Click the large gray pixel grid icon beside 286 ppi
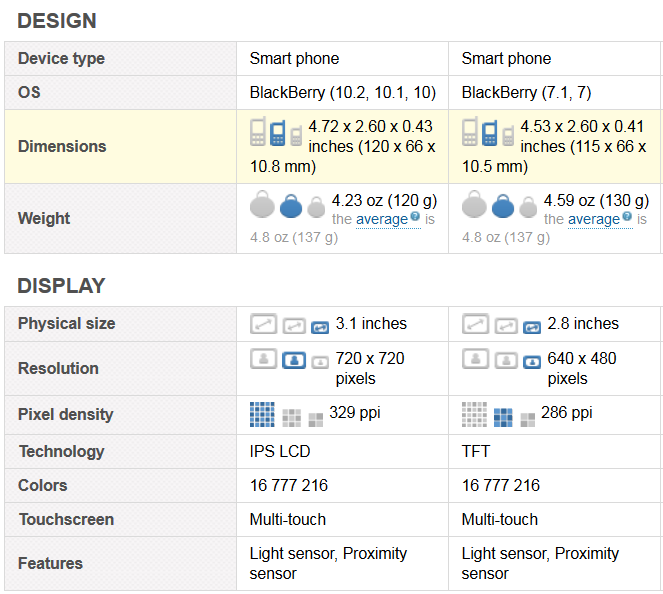The image size is (663, 594). pos(474,414)
